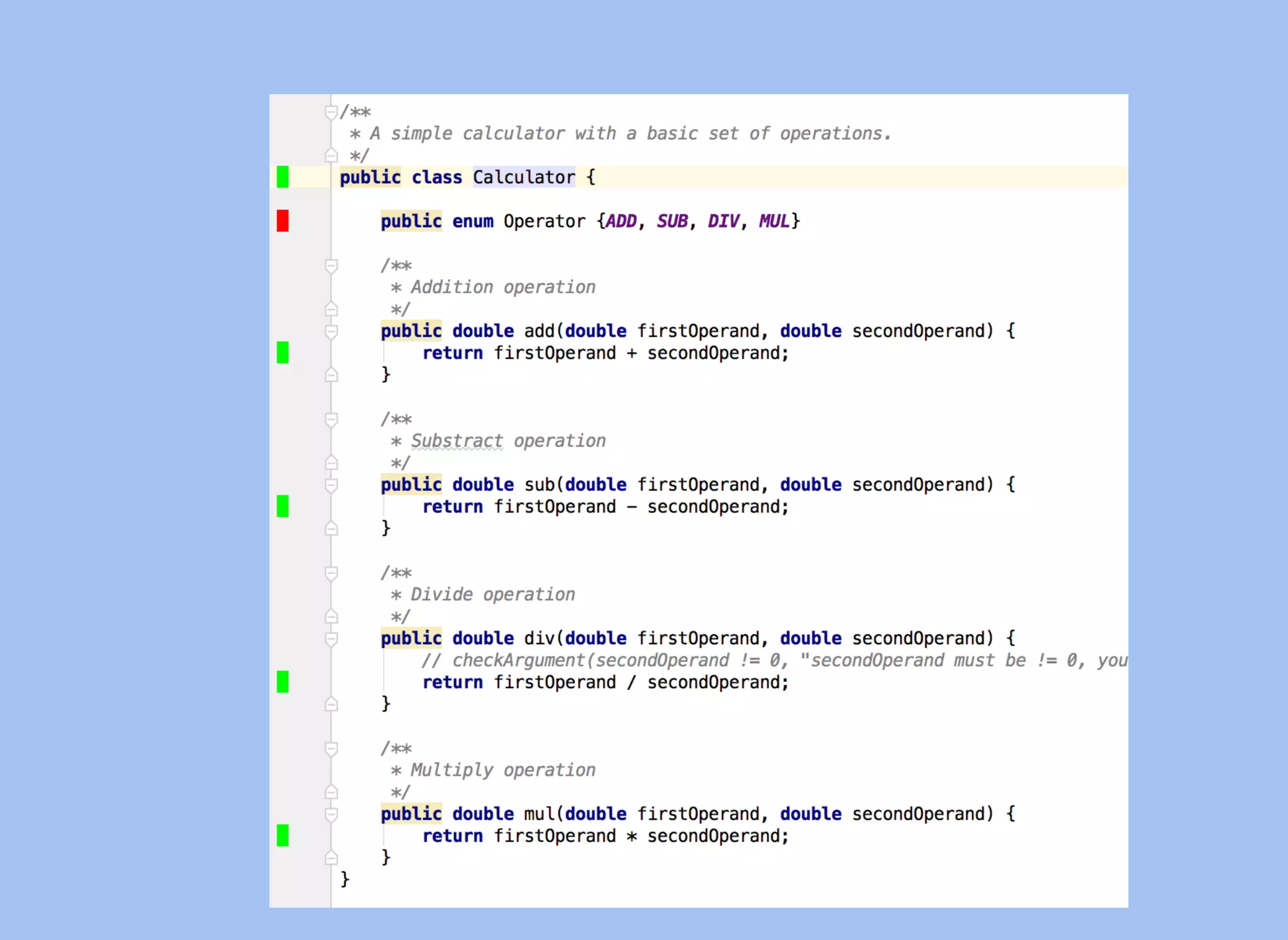Fold the add method body
The height and width of the screenshot is (940, 1288).
[331, 331]
